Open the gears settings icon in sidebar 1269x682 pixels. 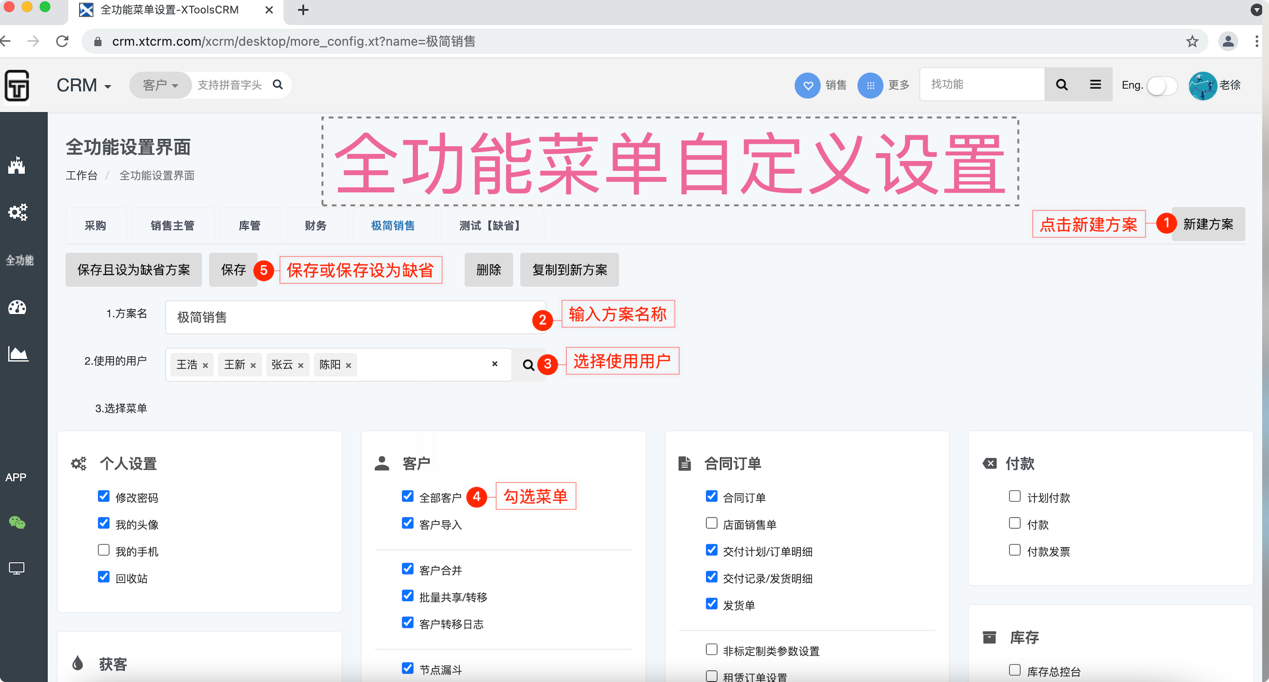[x=17, y=212]
